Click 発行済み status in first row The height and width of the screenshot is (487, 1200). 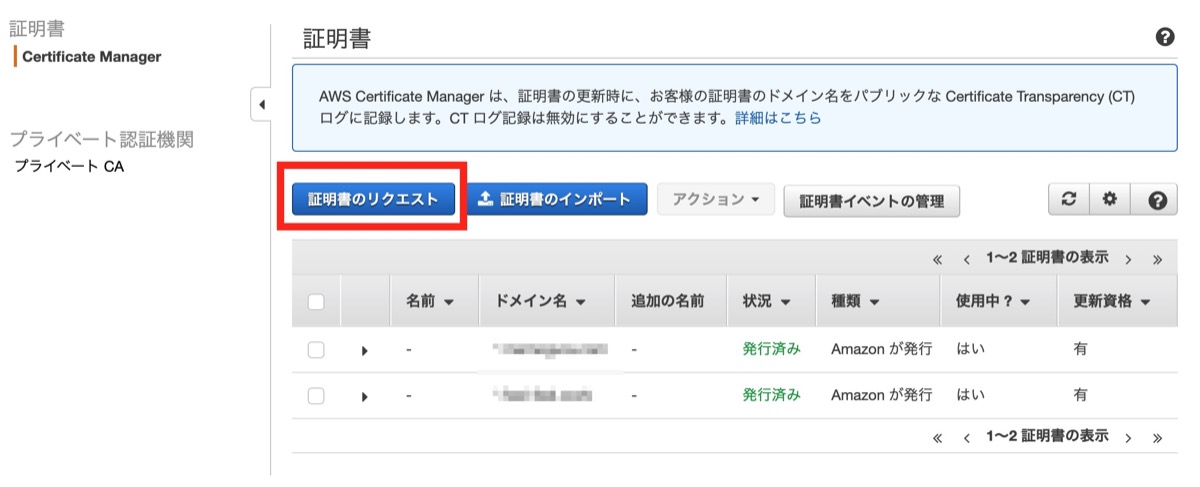click(x=771, y=349)
